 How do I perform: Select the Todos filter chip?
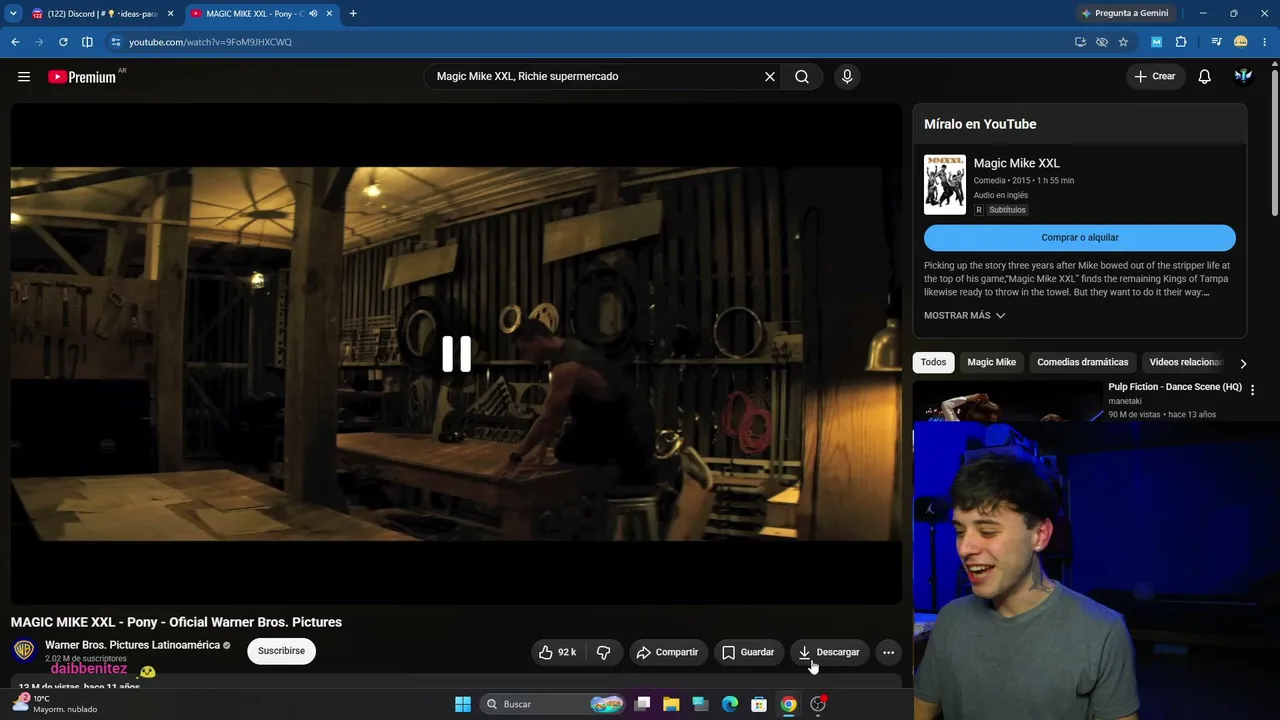[933, 362]
